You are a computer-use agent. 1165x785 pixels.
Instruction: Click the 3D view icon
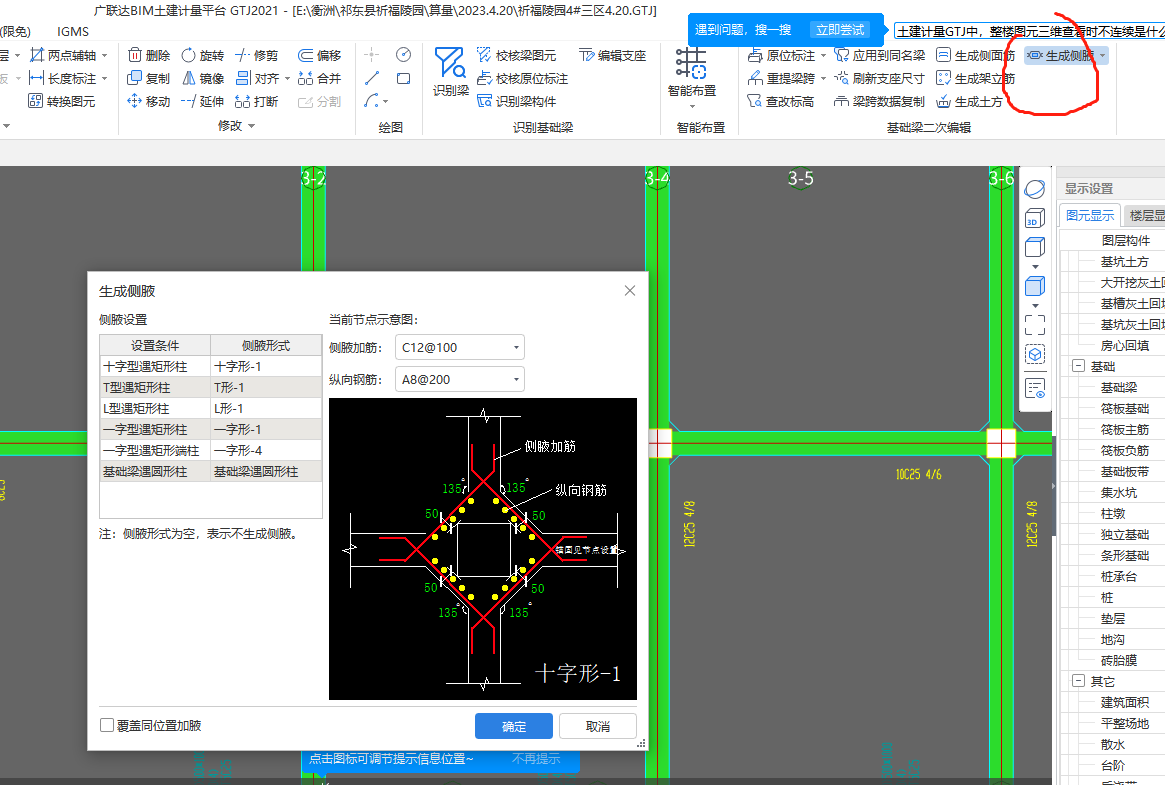click(x=1035, y=218)
